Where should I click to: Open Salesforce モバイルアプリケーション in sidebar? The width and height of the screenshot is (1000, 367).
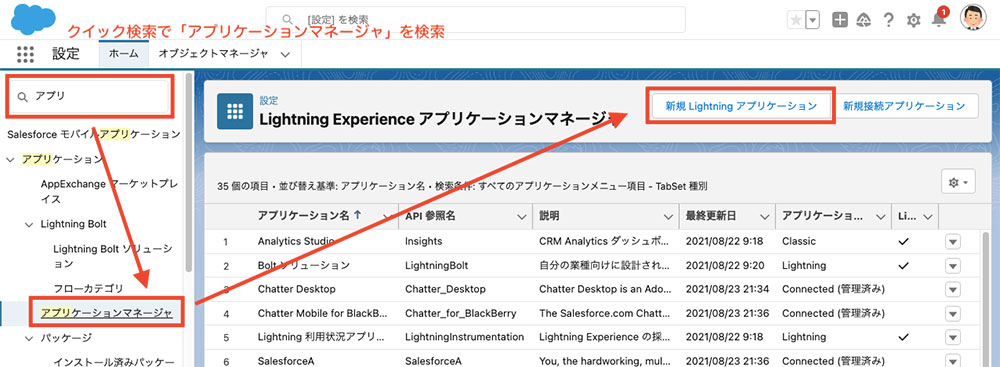(x=94, y=135)
